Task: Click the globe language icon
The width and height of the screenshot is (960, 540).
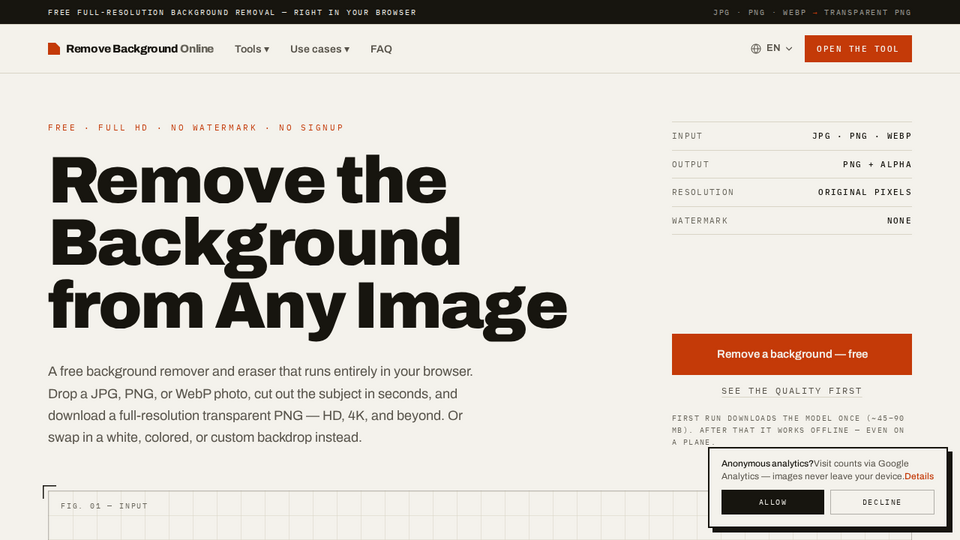Action: [756, 48]
